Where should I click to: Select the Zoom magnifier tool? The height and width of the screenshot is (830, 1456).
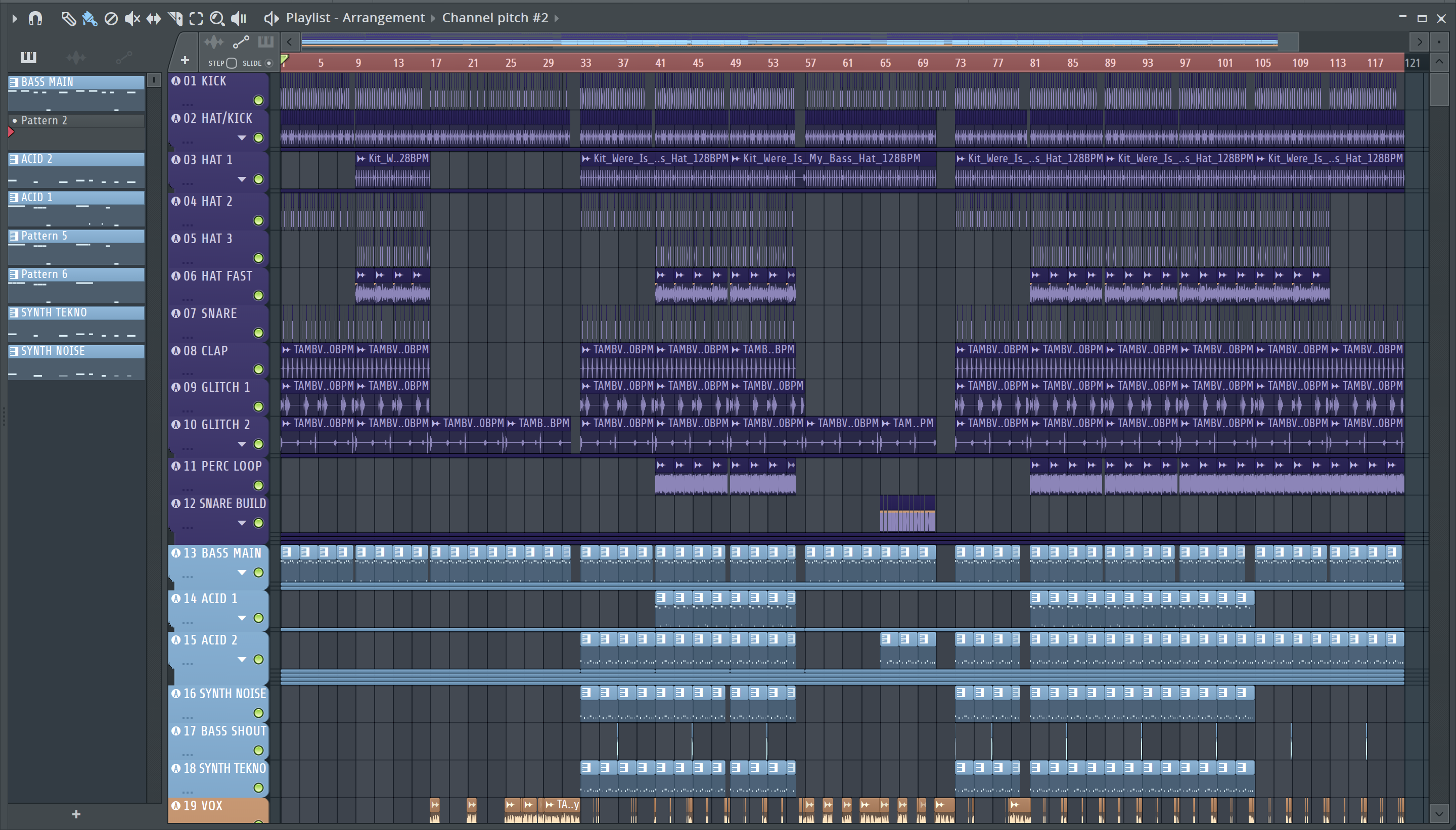217,19
